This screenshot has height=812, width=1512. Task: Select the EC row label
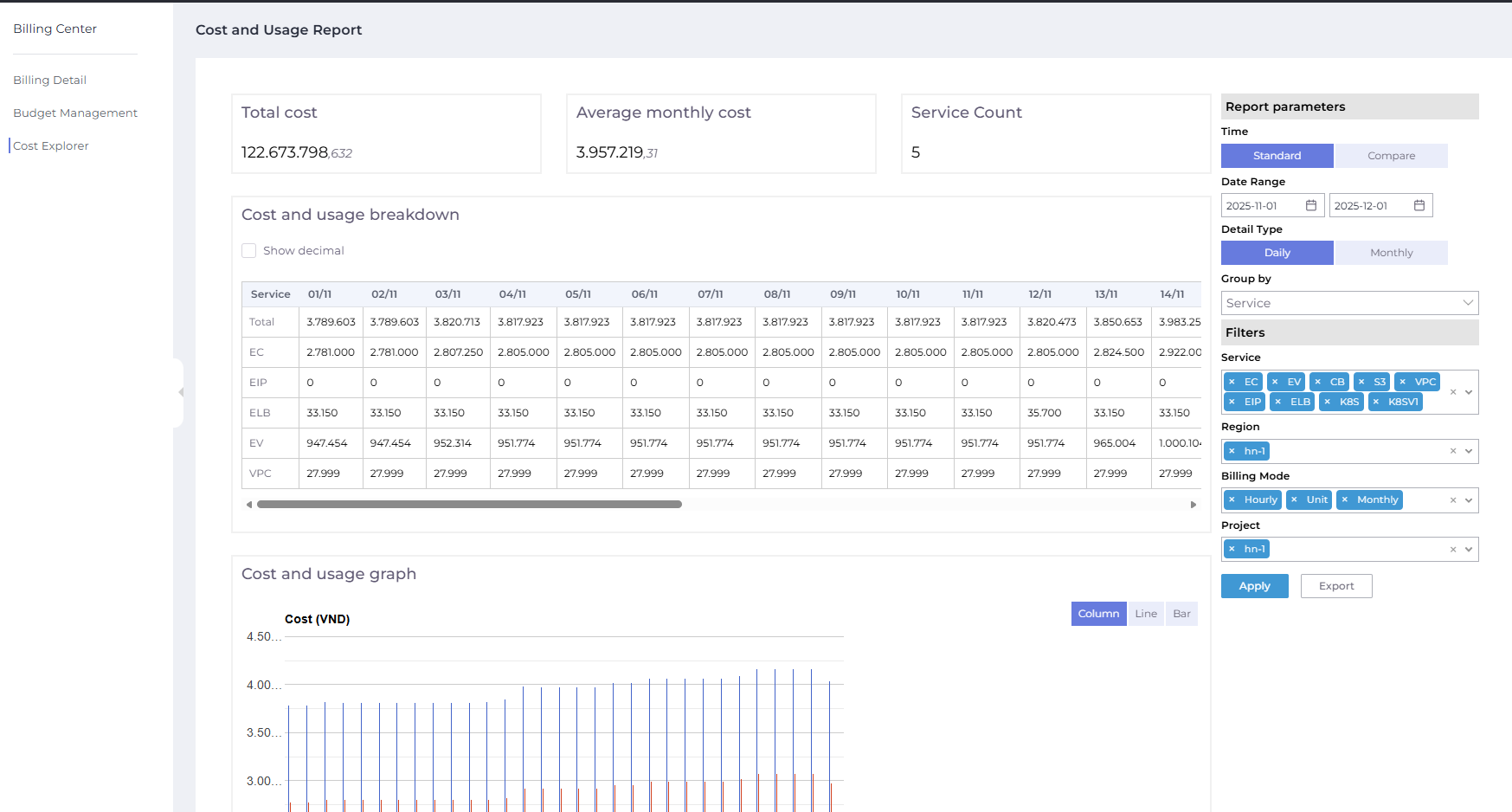256,352
